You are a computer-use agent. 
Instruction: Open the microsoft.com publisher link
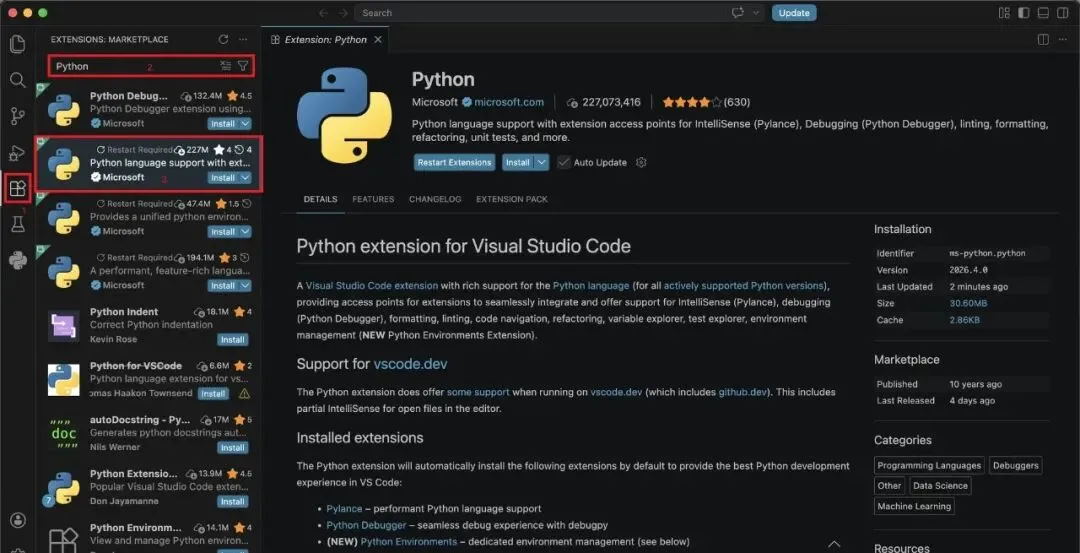pos(509,102)
